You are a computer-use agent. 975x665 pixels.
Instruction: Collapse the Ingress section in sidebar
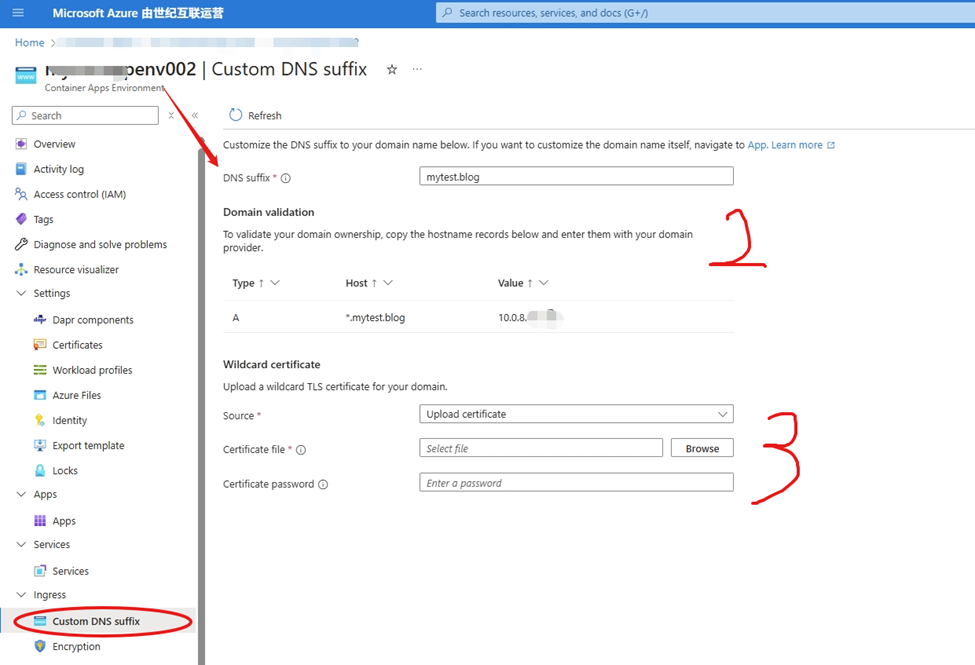pyautogui.click(x=22, y=595)
